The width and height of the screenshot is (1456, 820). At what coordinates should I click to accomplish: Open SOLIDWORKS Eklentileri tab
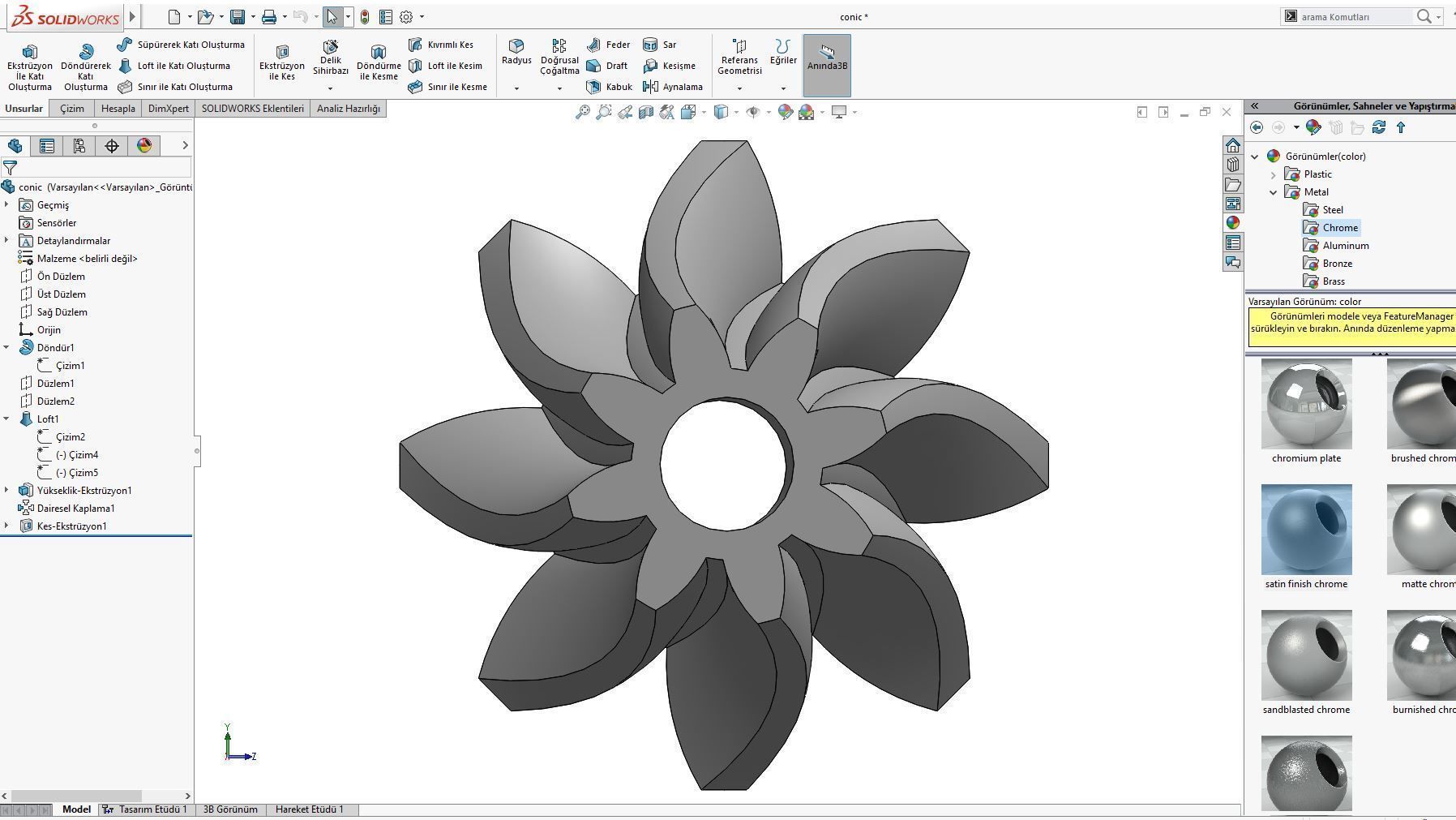pyautogui.click(x=253, y=109)
